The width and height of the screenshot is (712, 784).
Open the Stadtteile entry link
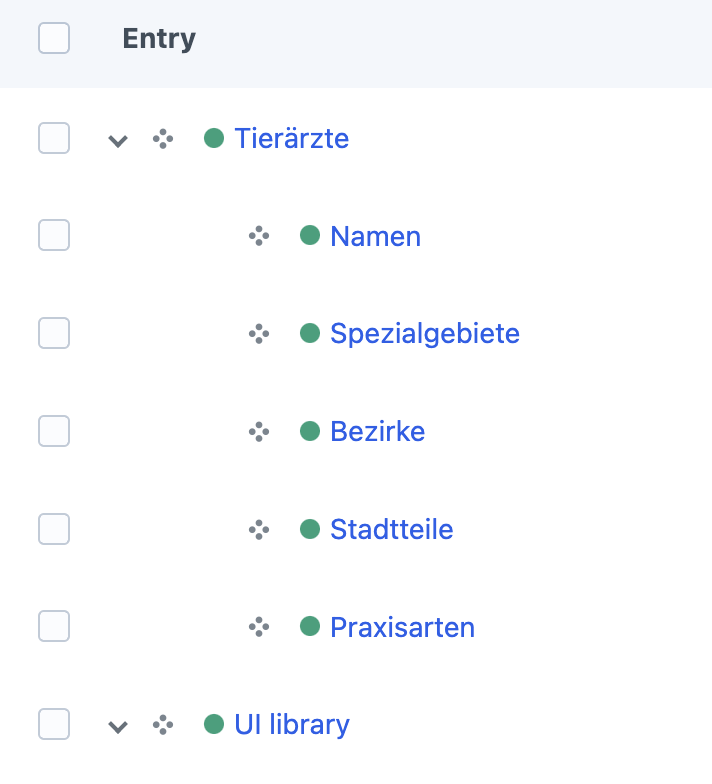392,529
